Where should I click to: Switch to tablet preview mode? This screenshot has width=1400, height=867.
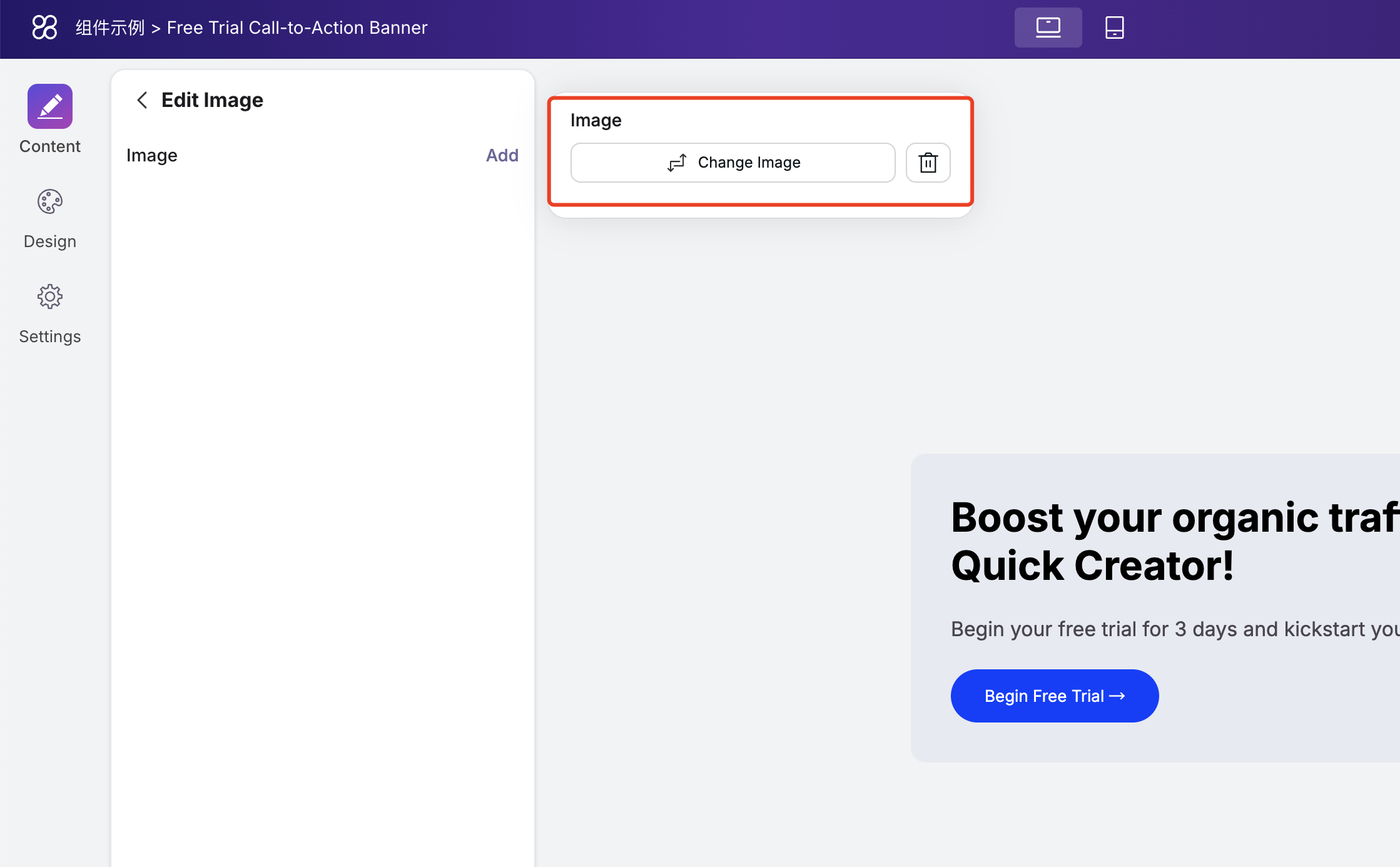tap(1114, 28)
